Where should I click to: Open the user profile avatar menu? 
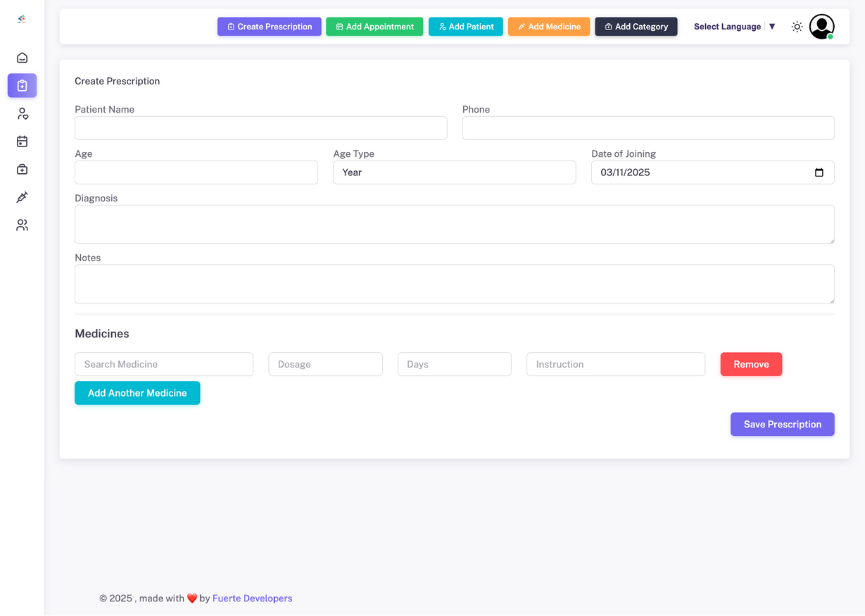coord(821,27)
